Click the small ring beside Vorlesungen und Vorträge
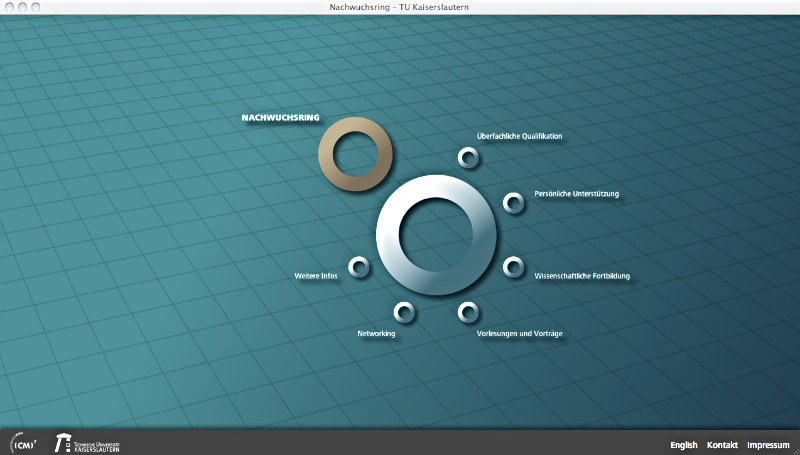The image size is (800, 455). pyautogui.click(x=468, y=312)
